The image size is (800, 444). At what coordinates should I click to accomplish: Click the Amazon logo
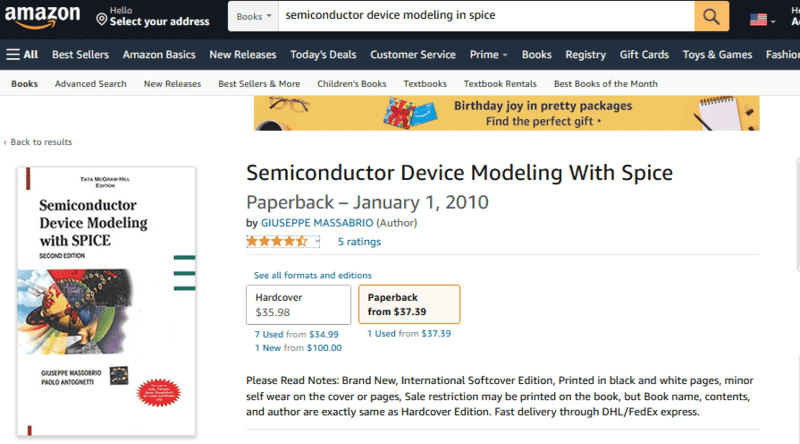(42, 18)
